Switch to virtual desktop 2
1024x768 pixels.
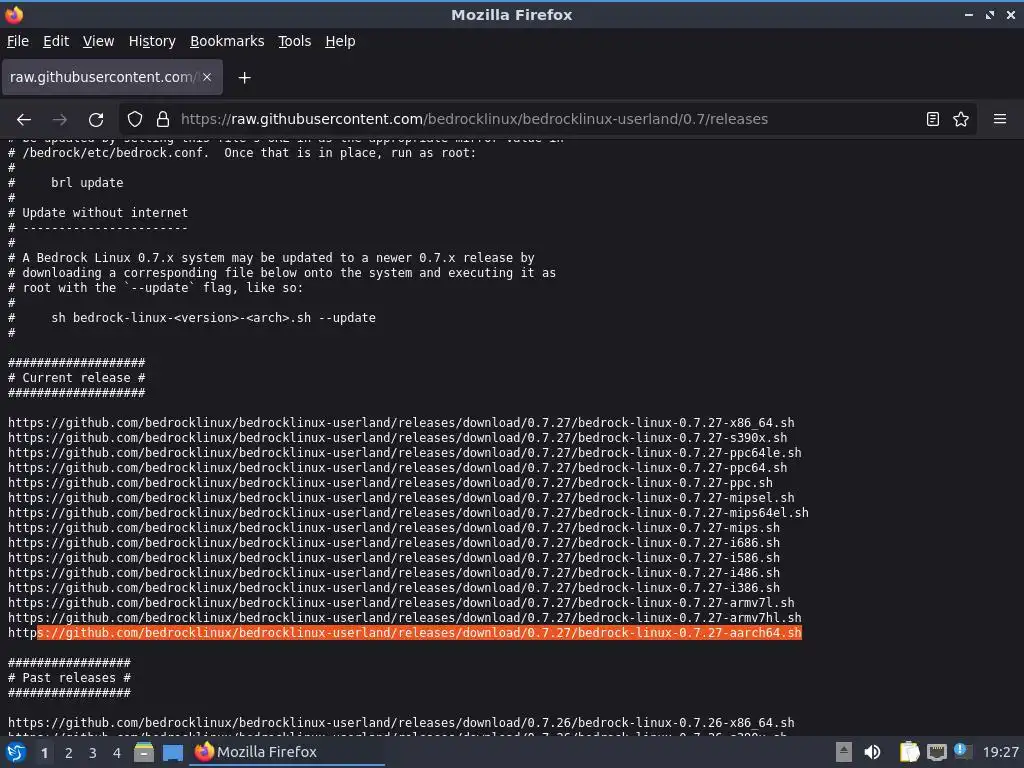[69, 753]
